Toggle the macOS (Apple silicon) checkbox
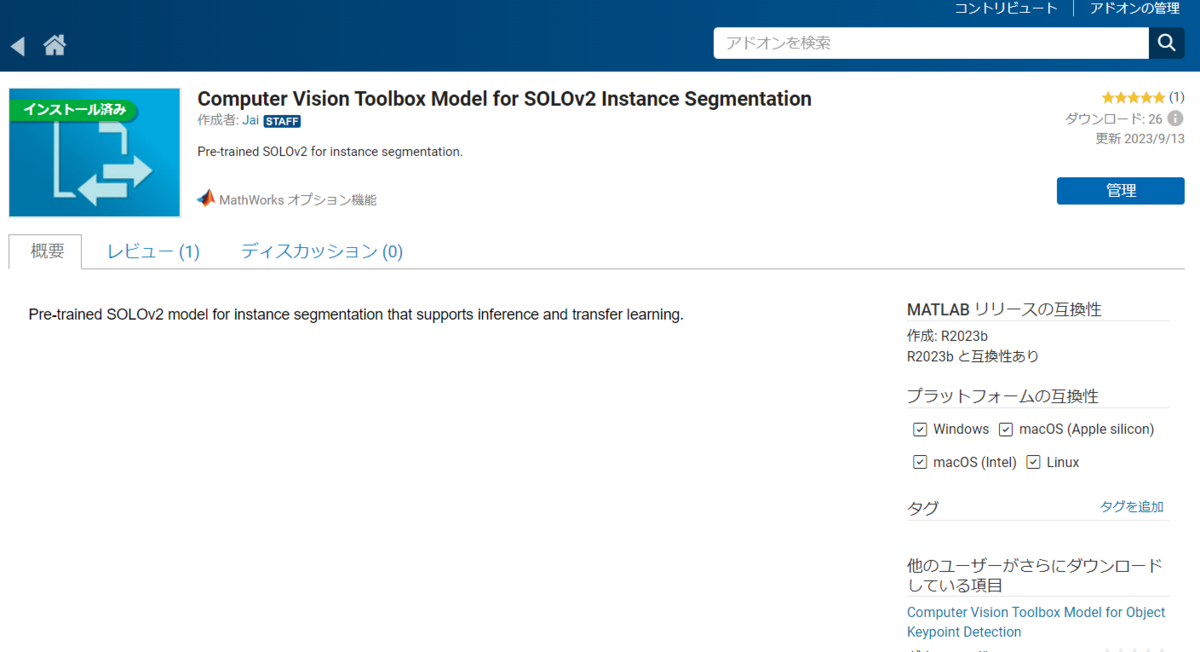The height and width of the screenshot is (652, 1200). pos(1006,429)
